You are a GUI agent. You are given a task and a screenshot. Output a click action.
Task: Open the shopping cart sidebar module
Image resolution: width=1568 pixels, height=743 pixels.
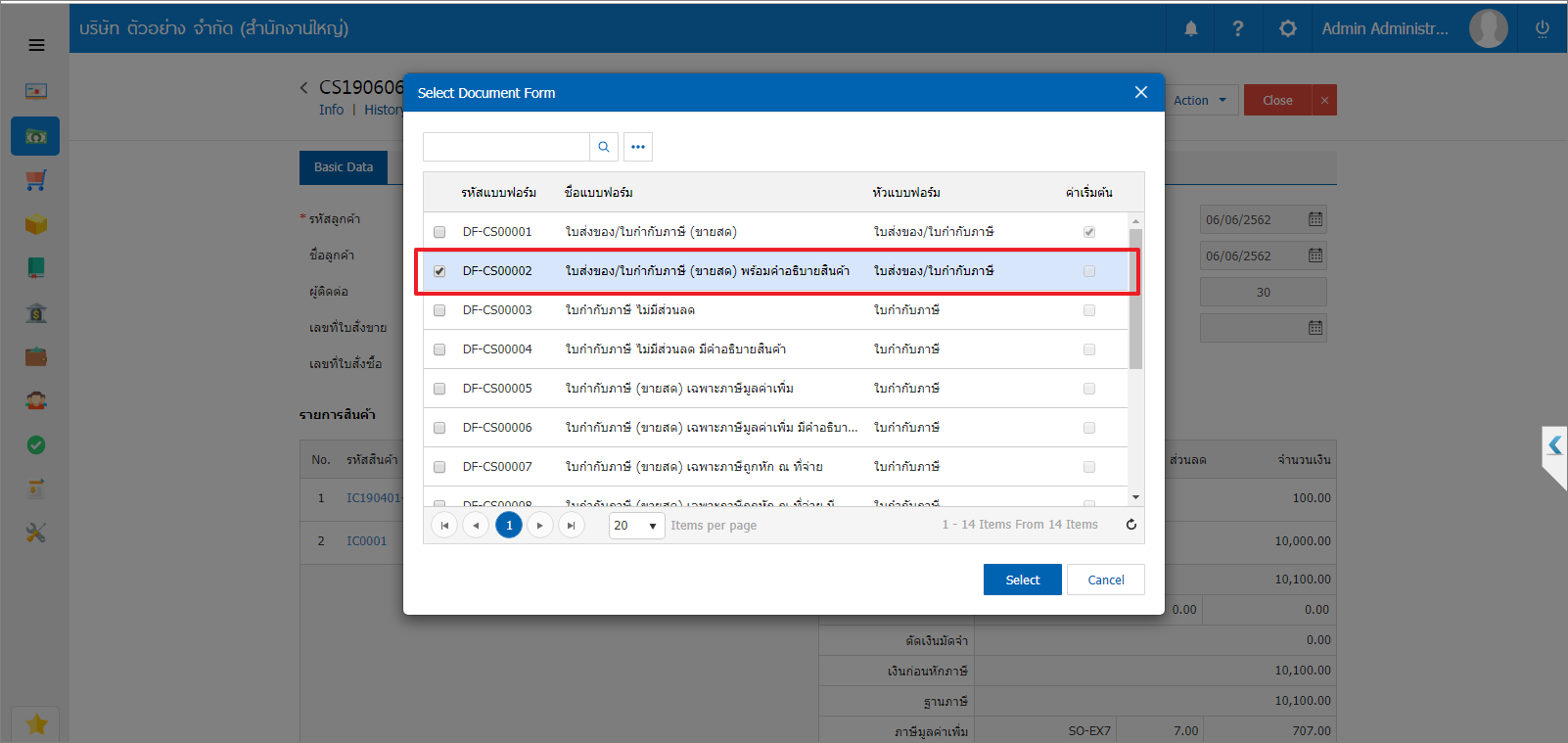[36, 180]
